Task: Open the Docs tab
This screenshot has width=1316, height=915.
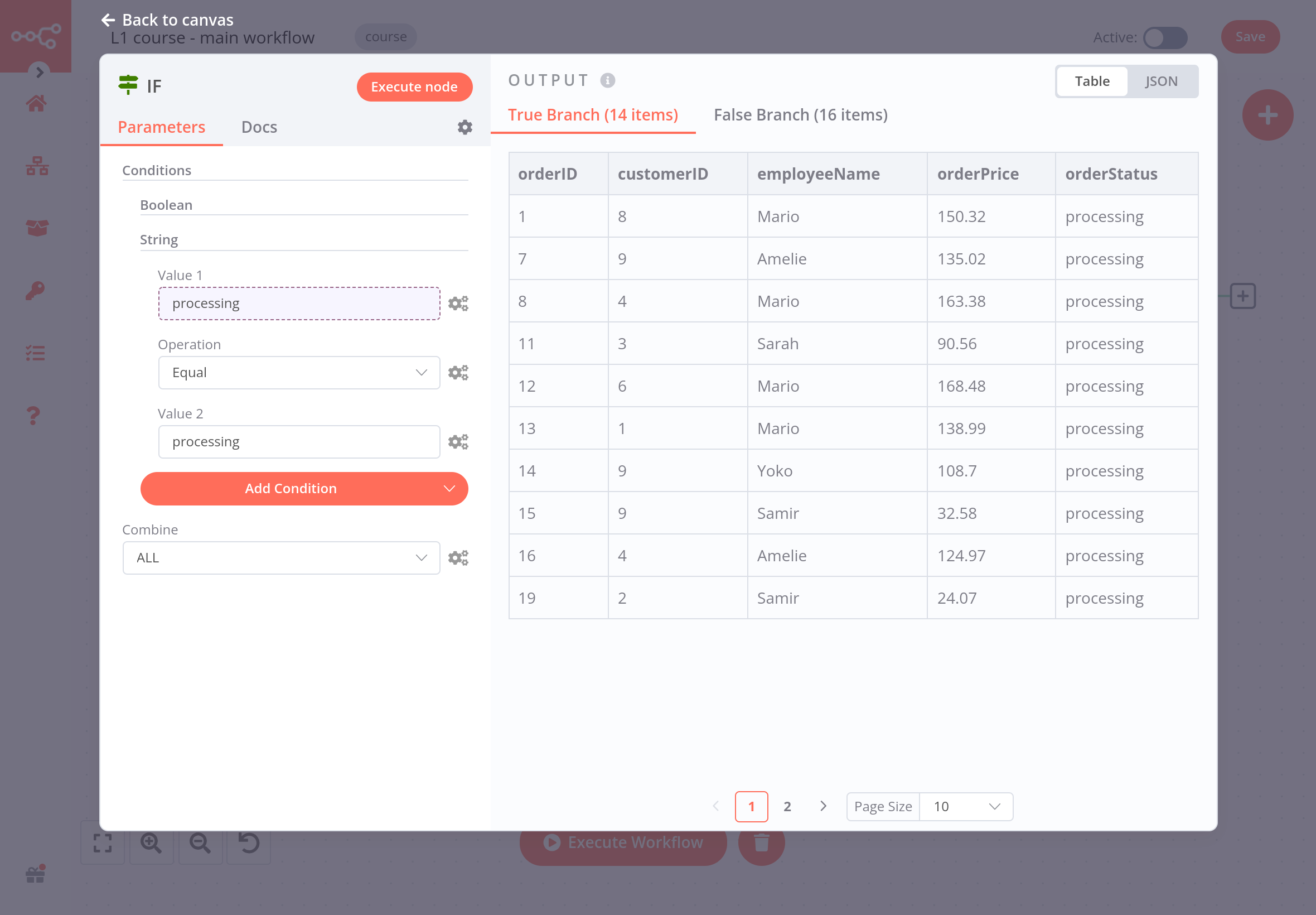Action: click(x=259, y=127)
